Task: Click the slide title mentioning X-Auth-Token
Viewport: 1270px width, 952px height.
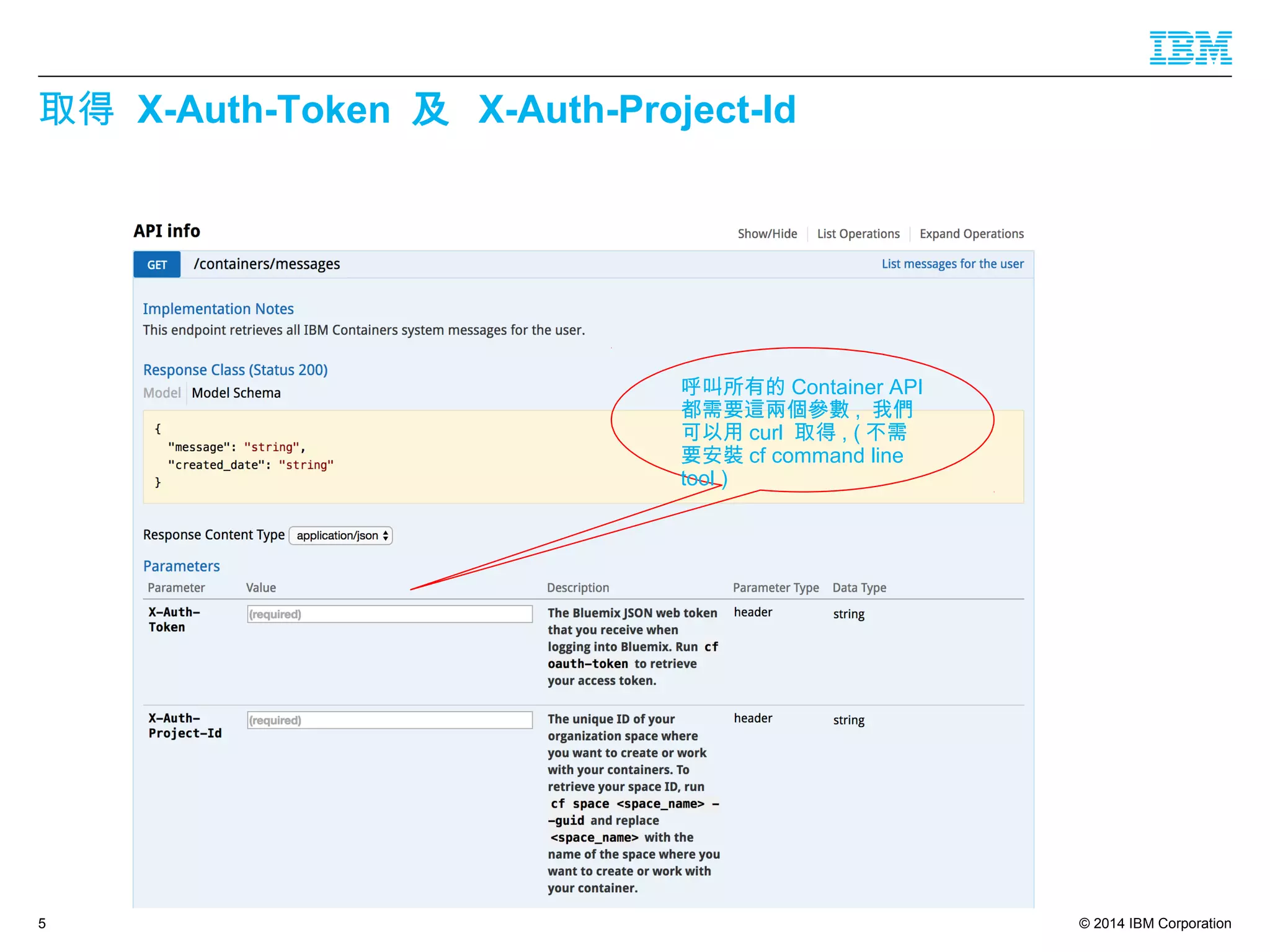Action: click(x=418, y=110)
